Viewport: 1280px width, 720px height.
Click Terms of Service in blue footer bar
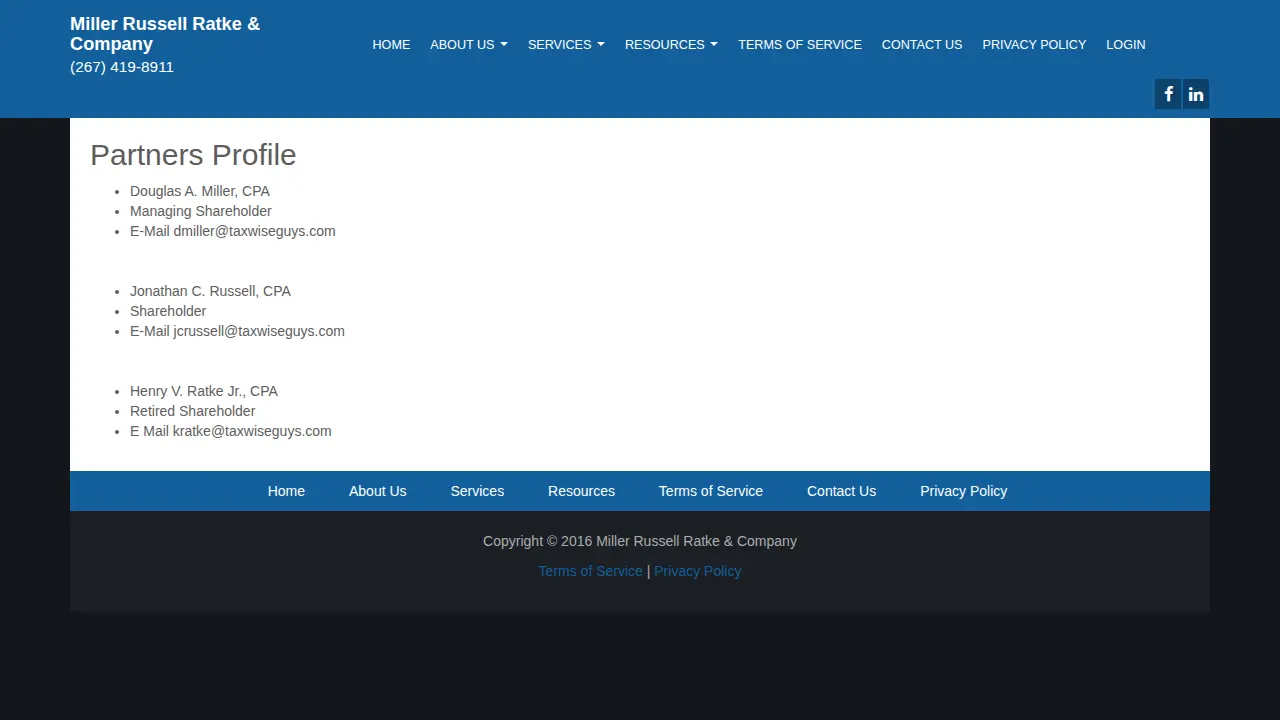pos(711,491)
